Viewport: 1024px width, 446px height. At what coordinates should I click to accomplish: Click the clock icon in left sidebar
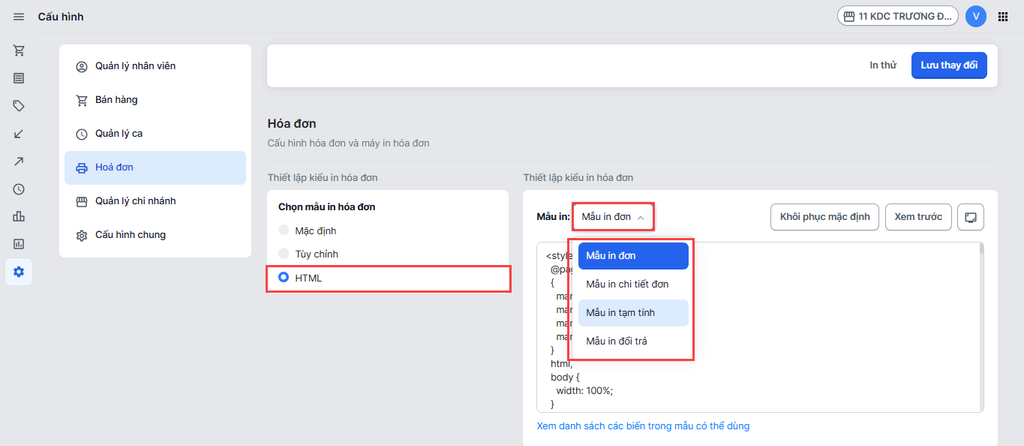[x=19, y=189]
